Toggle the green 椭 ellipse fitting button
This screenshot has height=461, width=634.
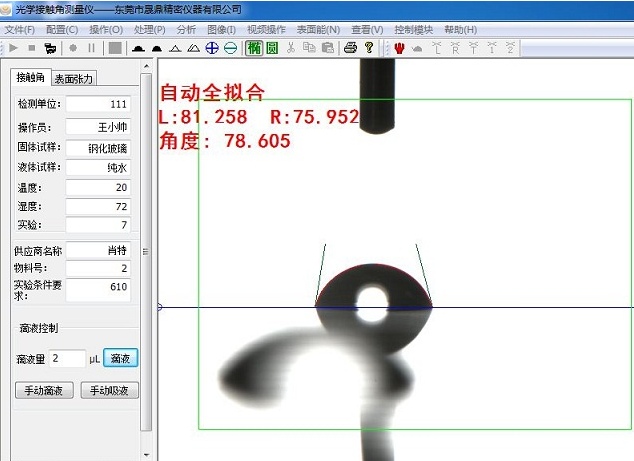click(254, 48)
